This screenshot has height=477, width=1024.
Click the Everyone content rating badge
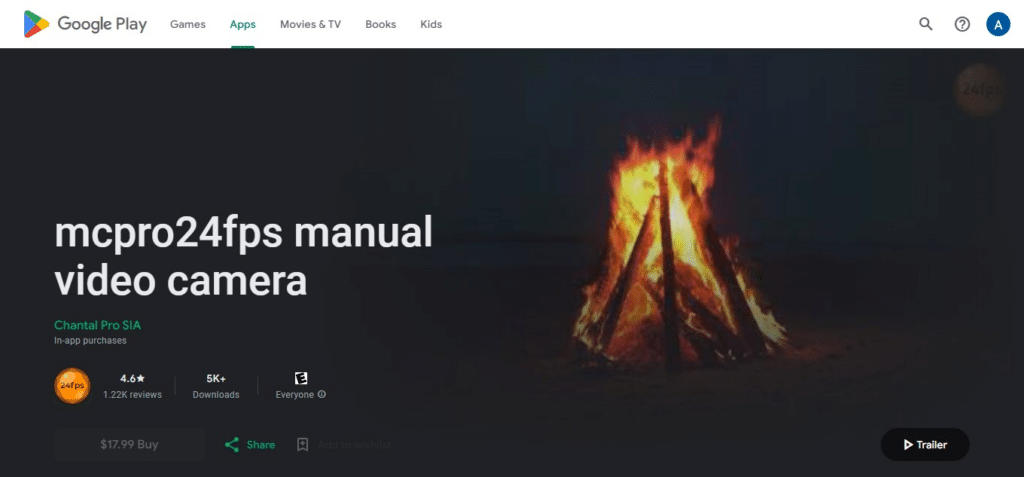coord(300,378)
